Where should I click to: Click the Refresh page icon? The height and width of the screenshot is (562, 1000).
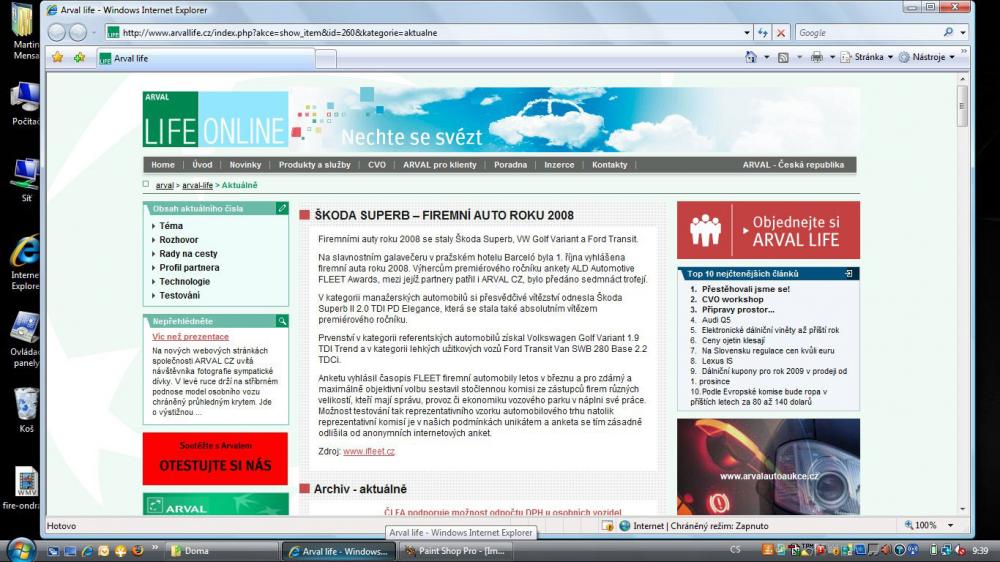click(763, 33)
